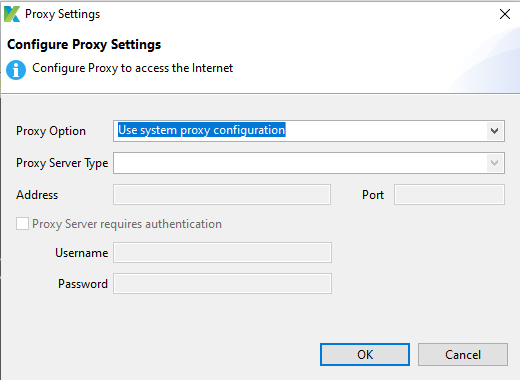This screenshot has height=380, width=520.
Task: Click the Proxy Option label
Action: coord(51,131)
